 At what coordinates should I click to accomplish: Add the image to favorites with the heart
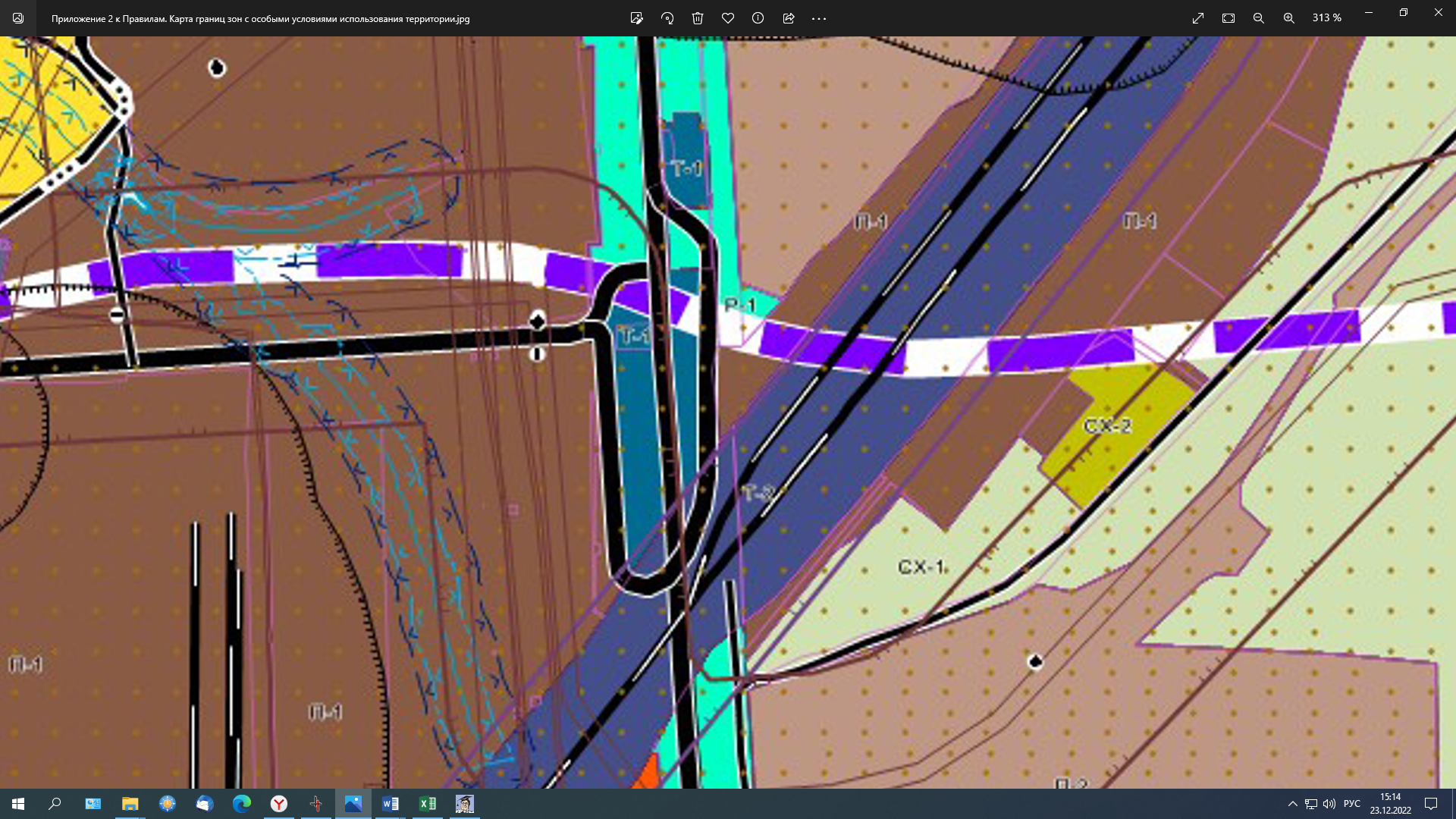pos(728,18)
